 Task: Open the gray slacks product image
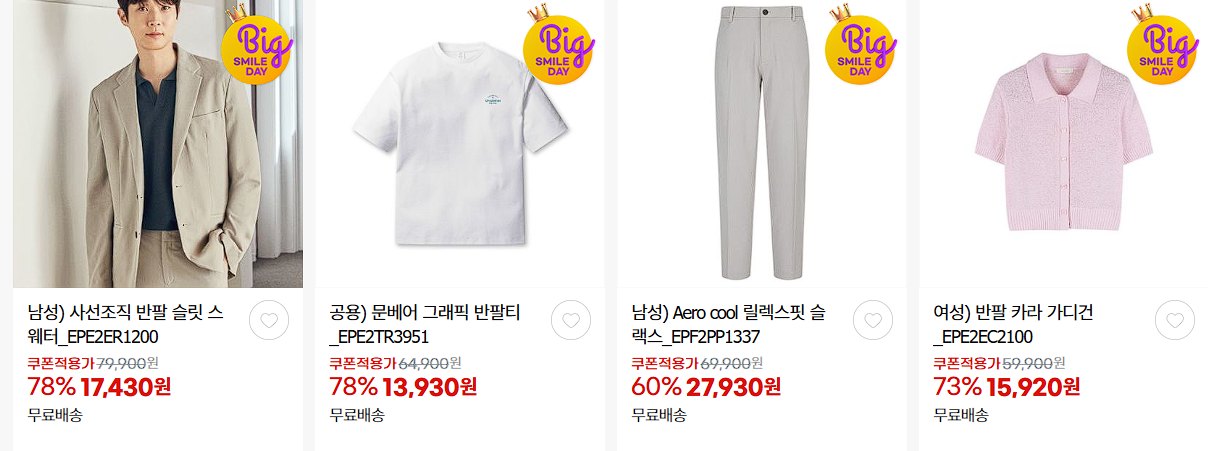click(x=762, y=144)
